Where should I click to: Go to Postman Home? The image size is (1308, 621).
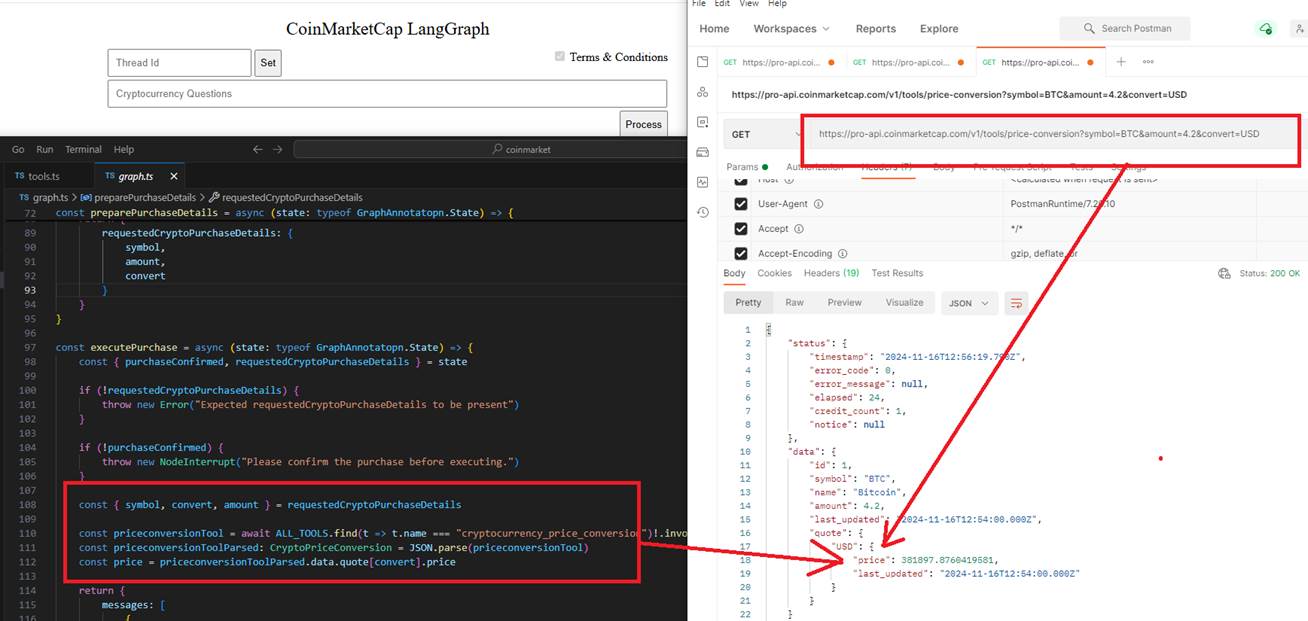pyautogui.click(x=714, y=29)
